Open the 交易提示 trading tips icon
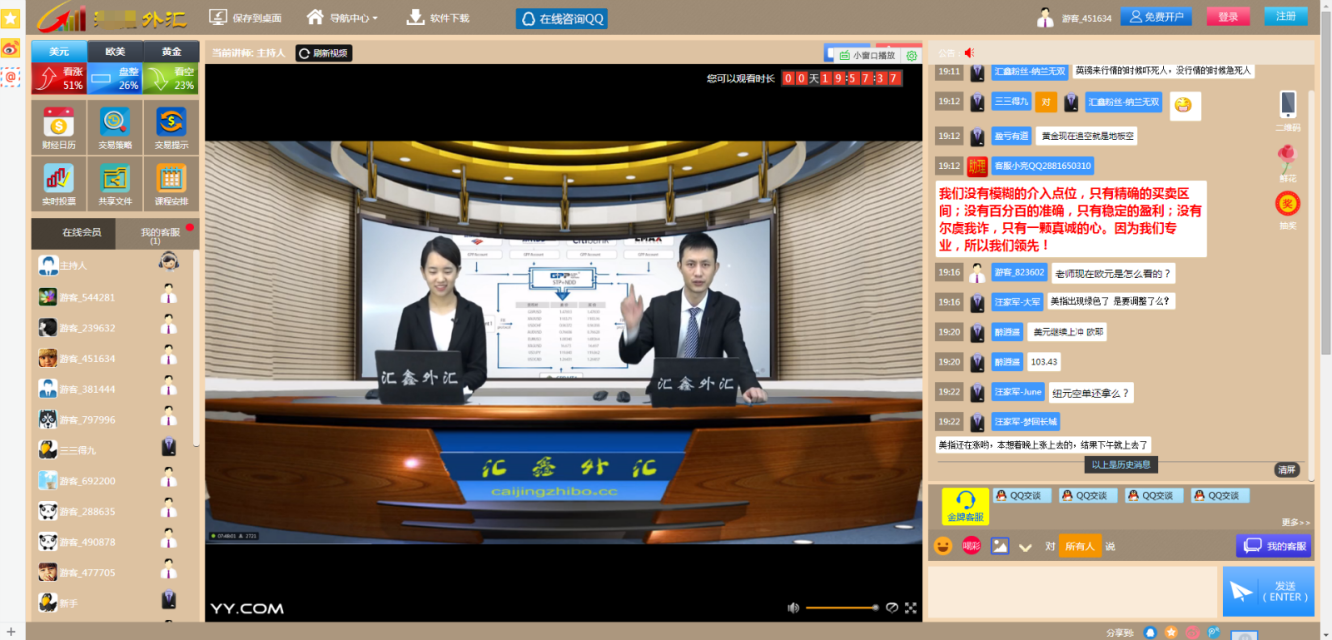 [171, 129]
